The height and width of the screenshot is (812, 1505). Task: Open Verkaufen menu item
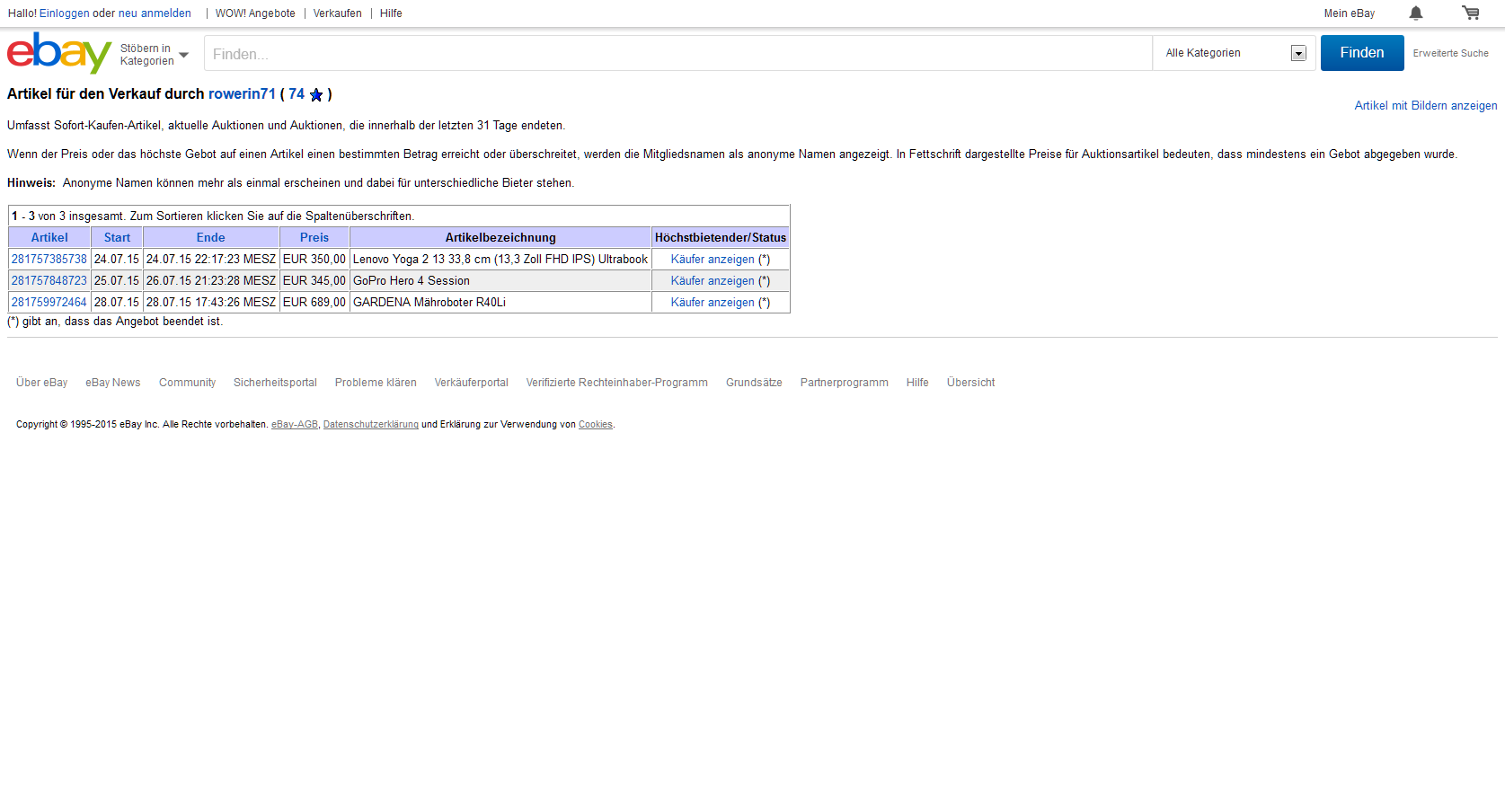point(338,13)
